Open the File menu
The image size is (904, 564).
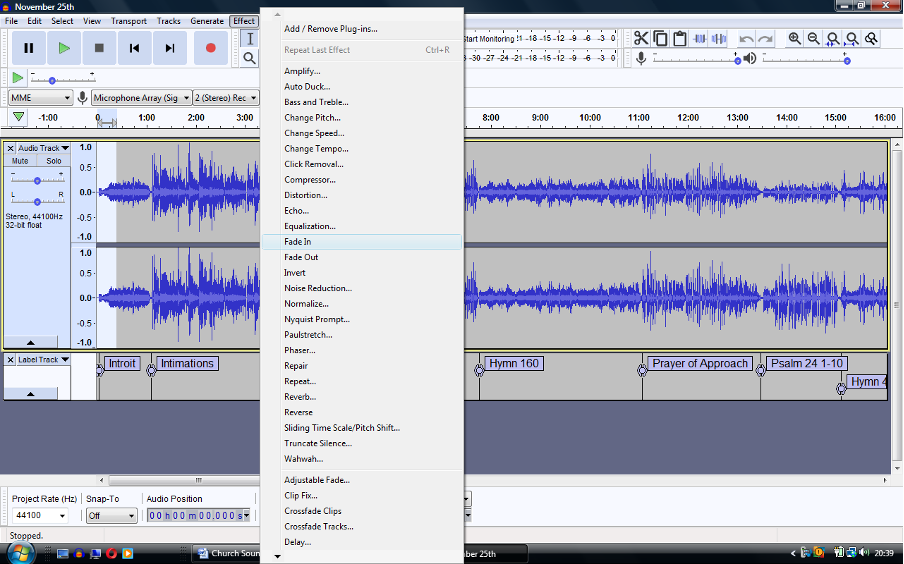pos(11,21)
